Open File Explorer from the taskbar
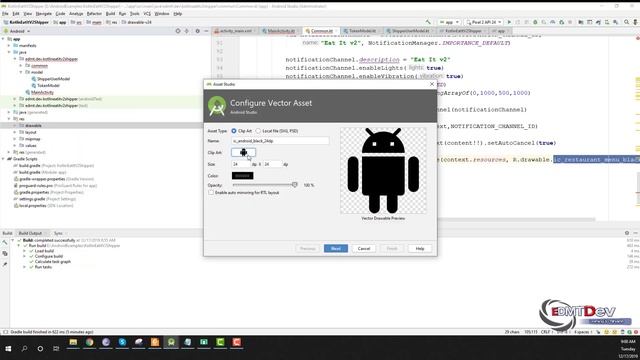This screenshot has height=360, width=640. (x=73, y=342)
